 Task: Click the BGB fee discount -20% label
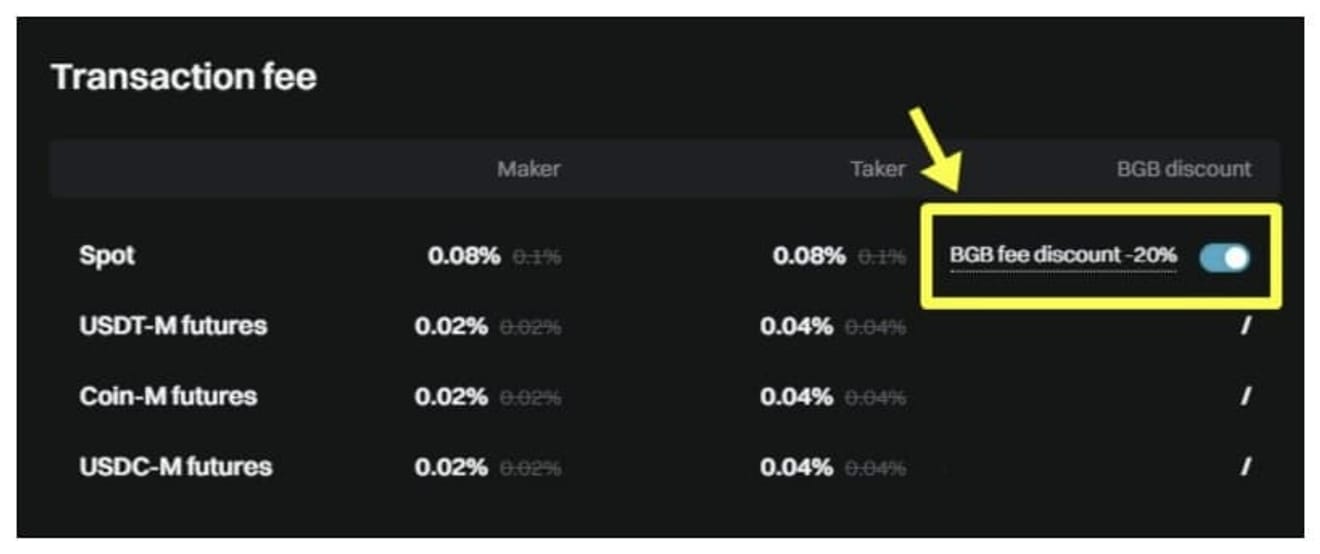pyautogui.click(x=1062, y=256)
